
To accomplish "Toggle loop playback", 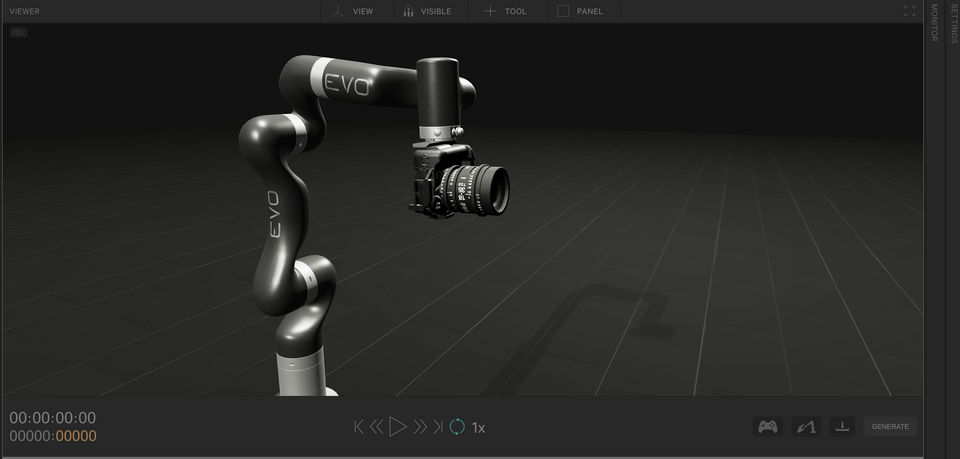I will click(457, 427).
